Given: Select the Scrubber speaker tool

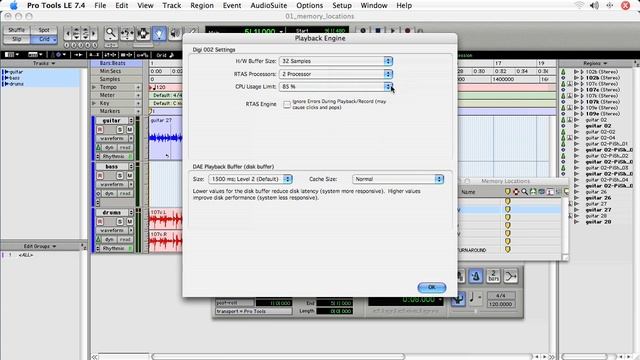Looking at the screenshot, I should coord(175,33).
